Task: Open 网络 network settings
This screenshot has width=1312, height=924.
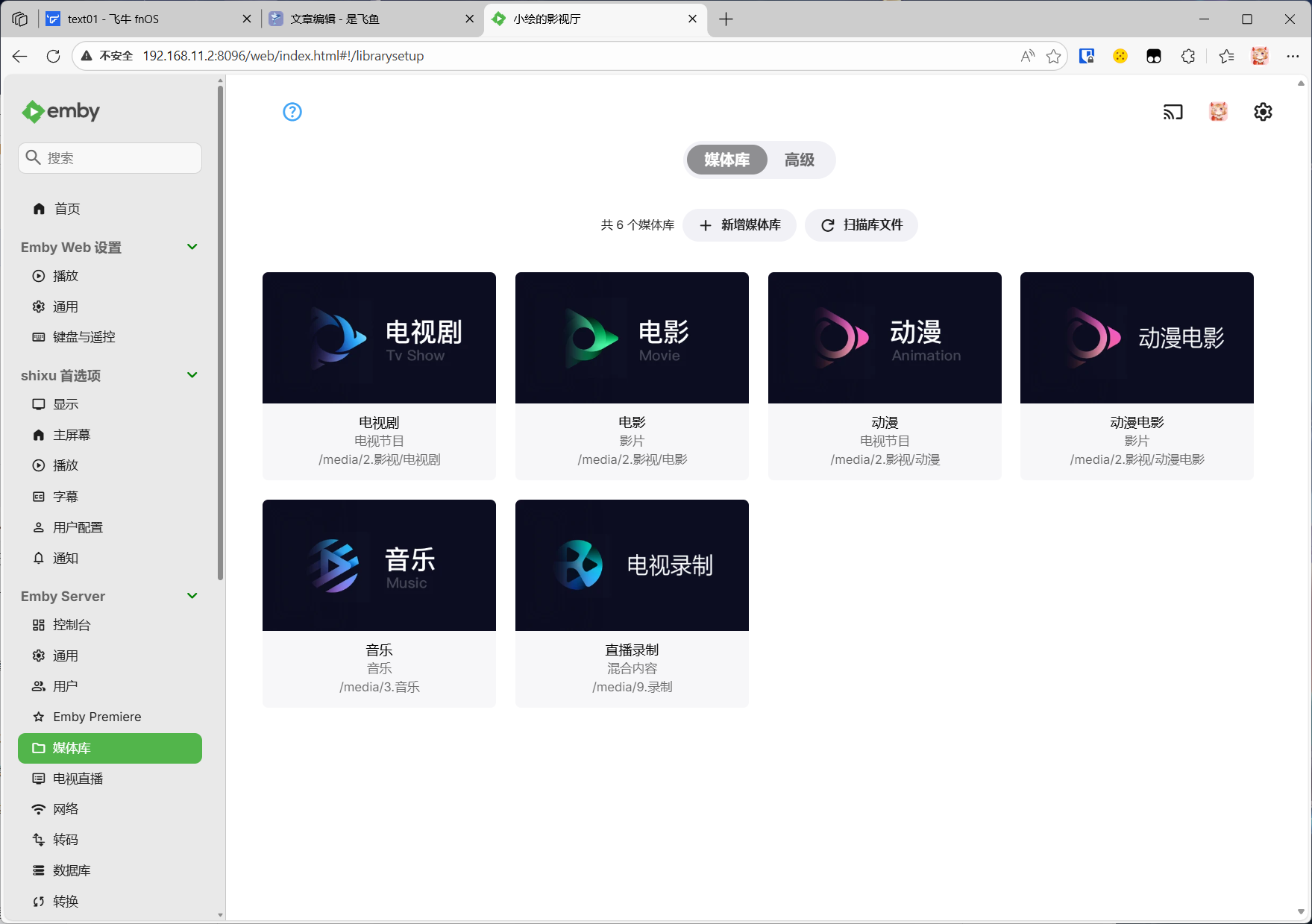Action: (x=66, y=809)
